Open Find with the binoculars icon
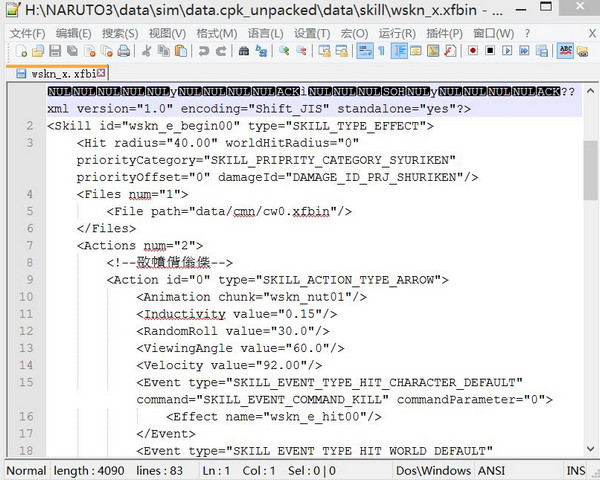 pyautogui.click(x=244, y=51)
